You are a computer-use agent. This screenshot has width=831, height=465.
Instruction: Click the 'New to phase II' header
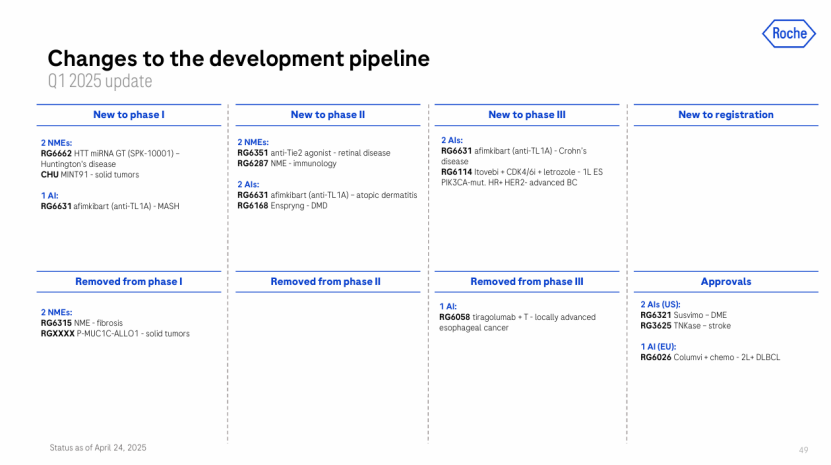(x=328, y=115)
